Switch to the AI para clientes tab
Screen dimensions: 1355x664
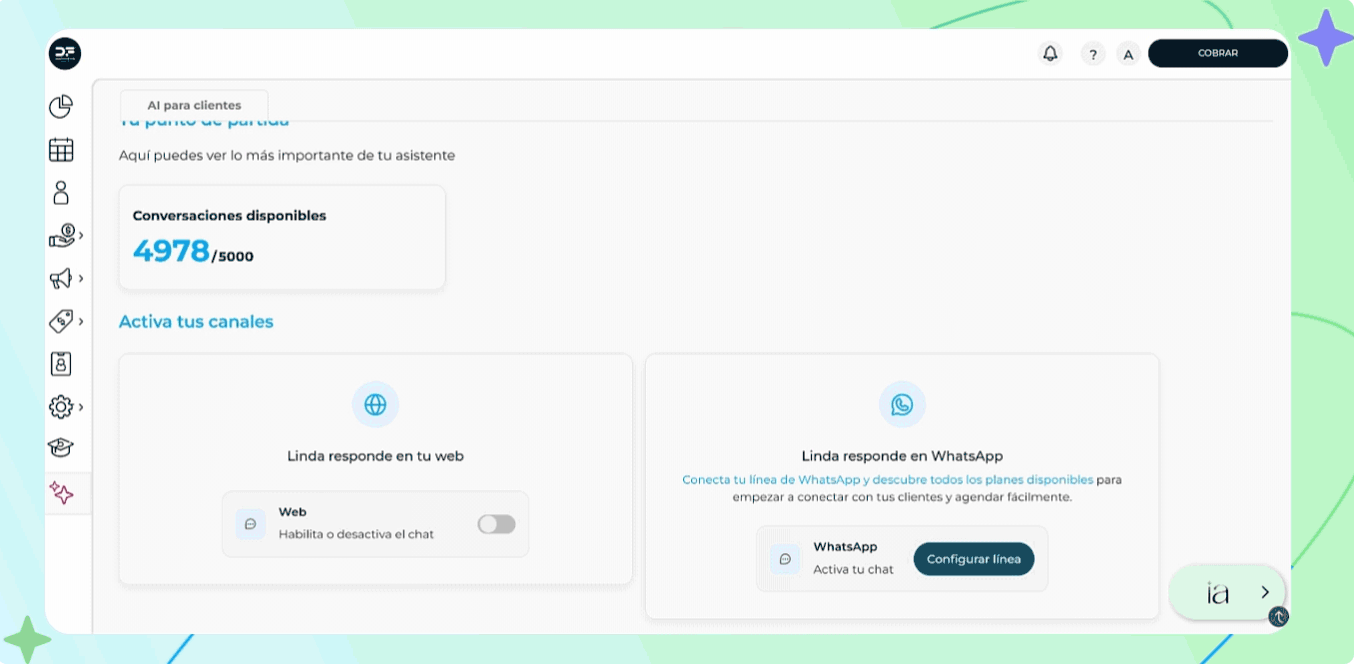[x=194, y=104]
